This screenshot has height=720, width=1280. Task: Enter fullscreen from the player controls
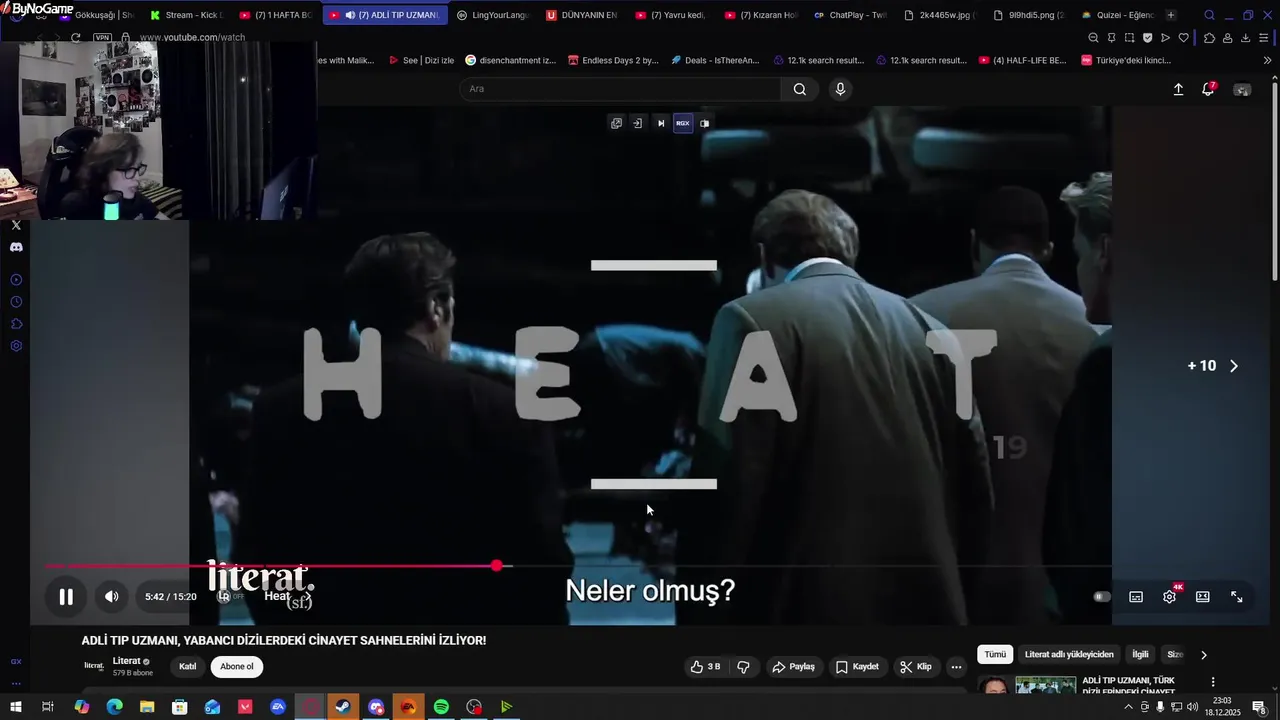pos(1237,597)
